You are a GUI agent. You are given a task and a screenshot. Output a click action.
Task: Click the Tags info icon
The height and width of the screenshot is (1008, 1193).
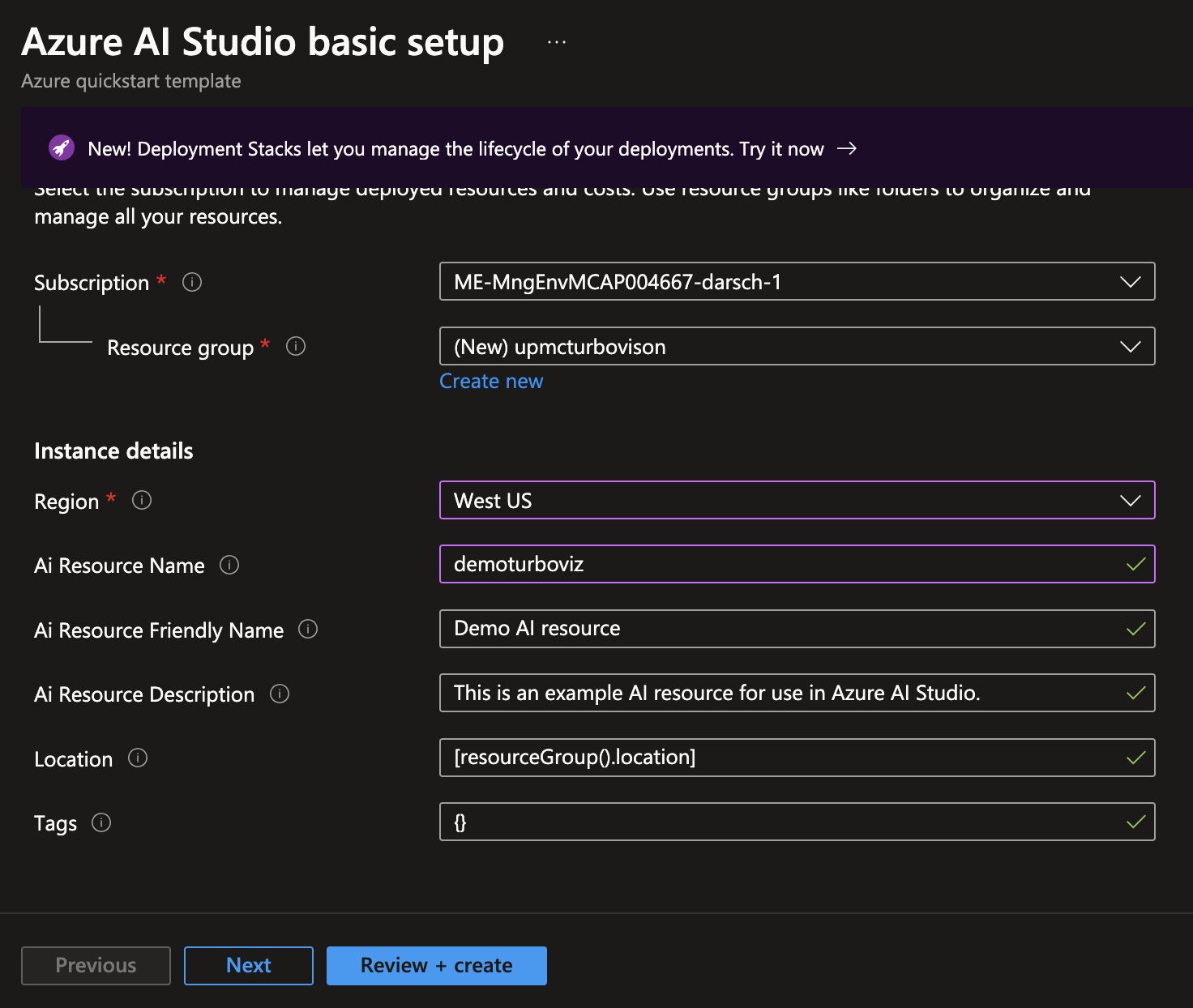(x=101, y=822)
